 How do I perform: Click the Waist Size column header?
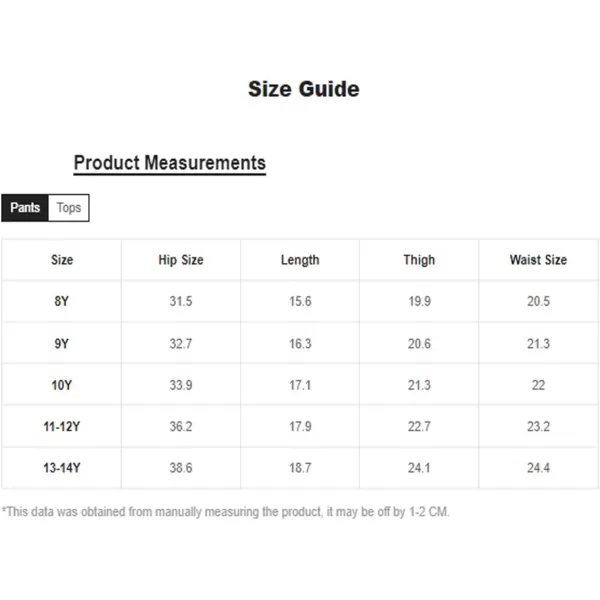pyautogui.click(x=538, y=260)
